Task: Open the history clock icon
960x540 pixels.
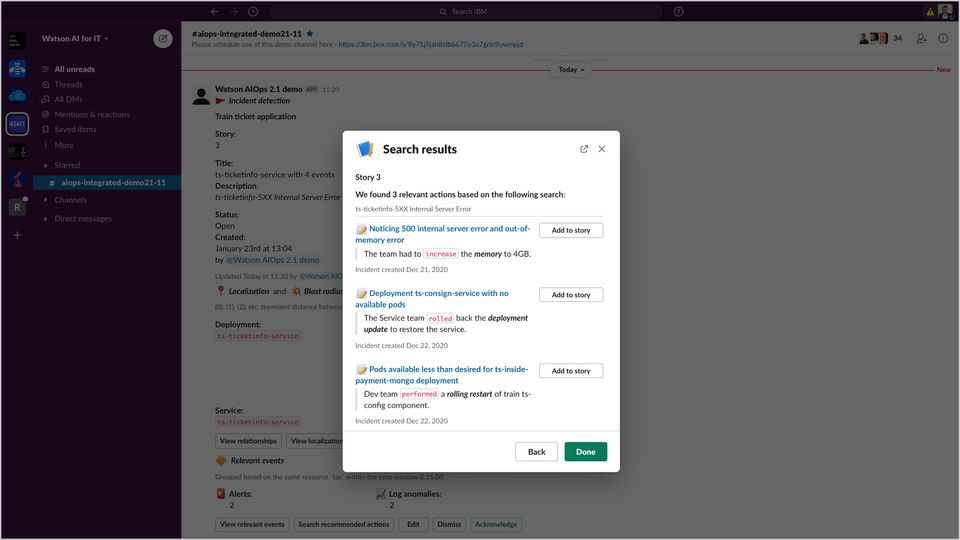Action: coord(253,12)
